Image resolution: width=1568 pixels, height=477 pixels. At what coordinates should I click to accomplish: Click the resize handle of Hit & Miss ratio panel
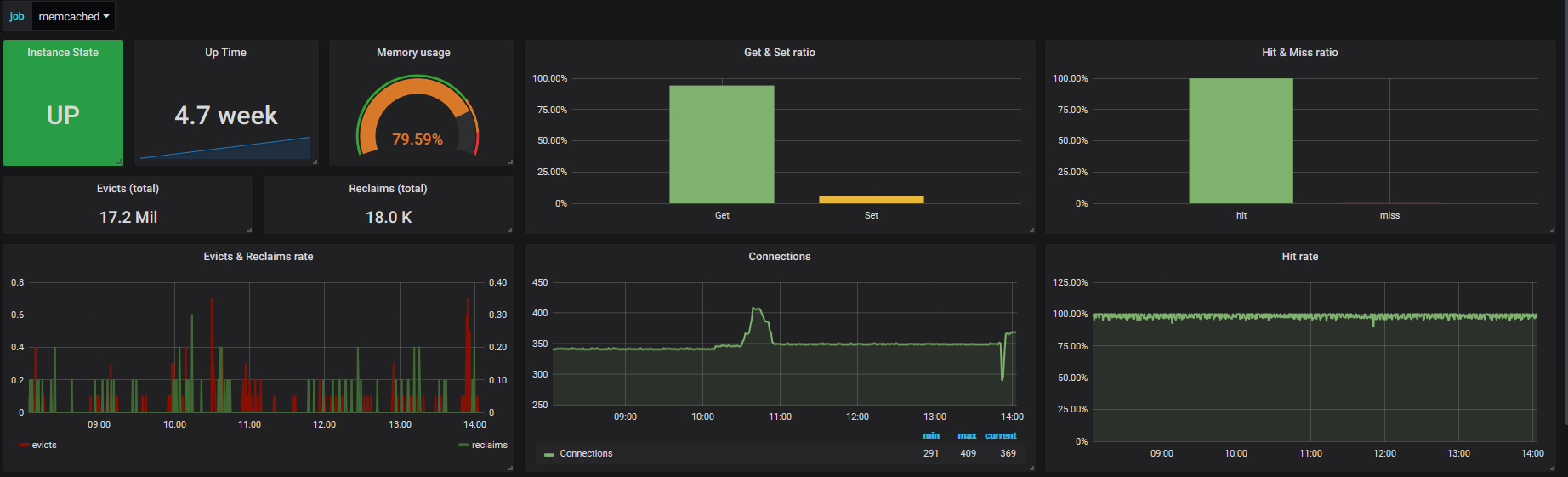coord(1552,230)
